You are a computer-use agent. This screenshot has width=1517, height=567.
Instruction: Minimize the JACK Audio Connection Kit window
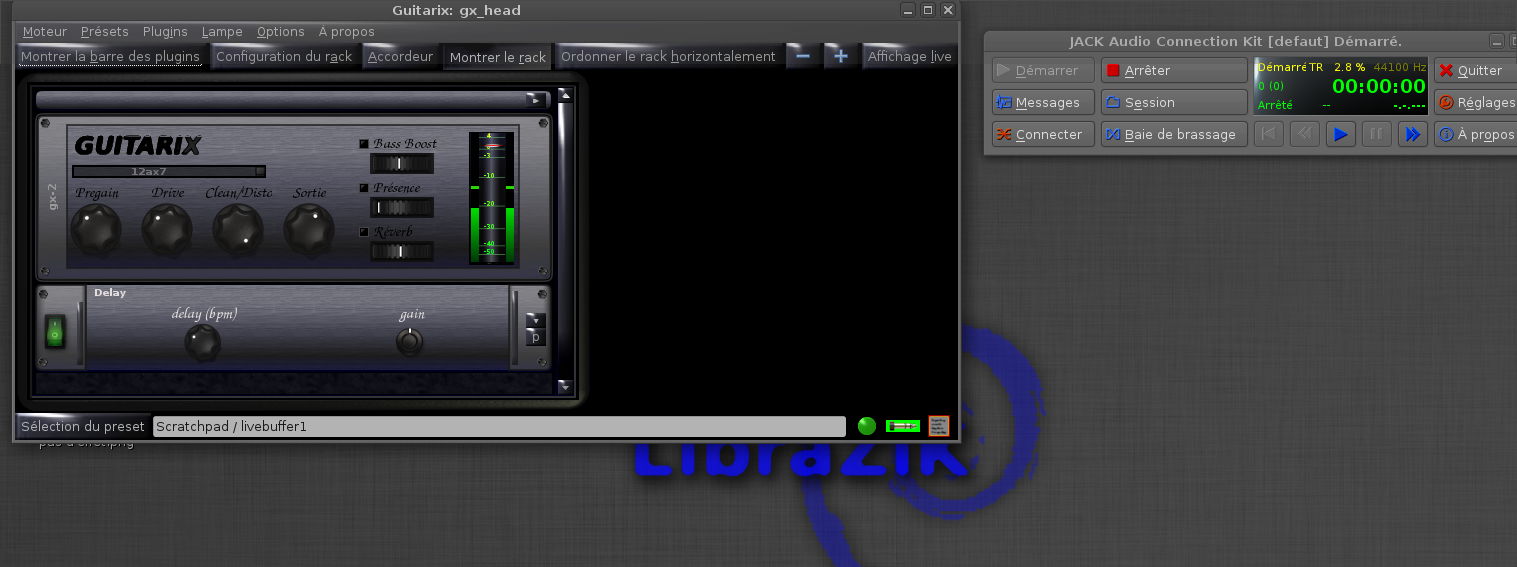coord(1496,41)
